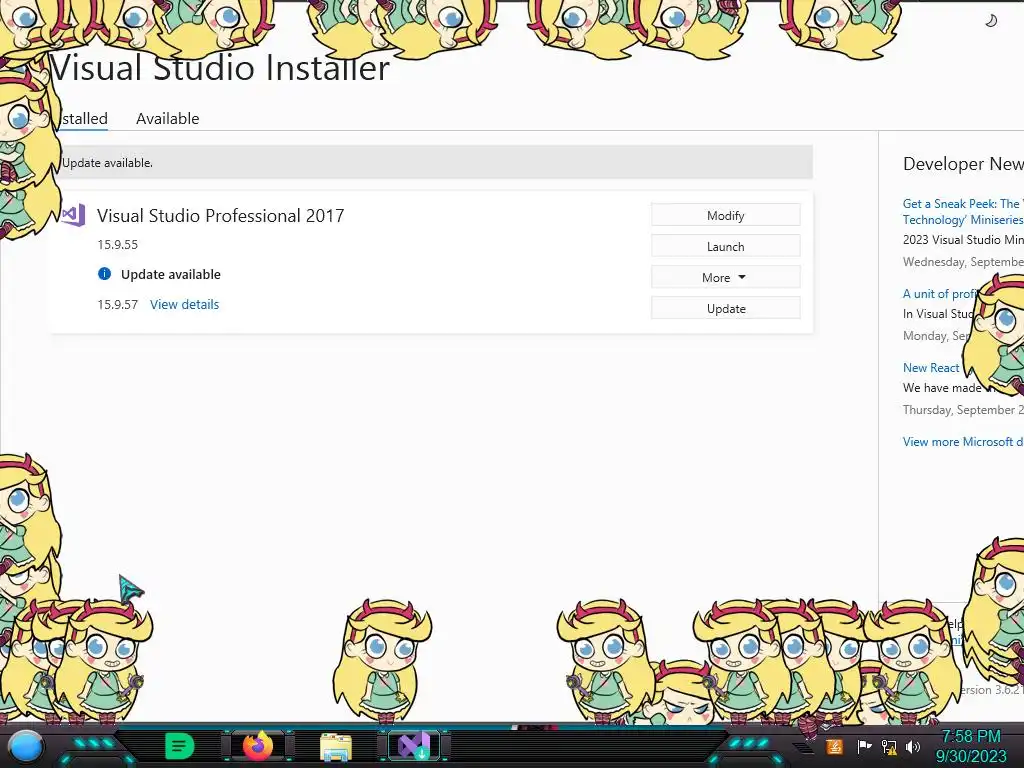Click the Update button
1024x768 pixels.
click(726, 308)
